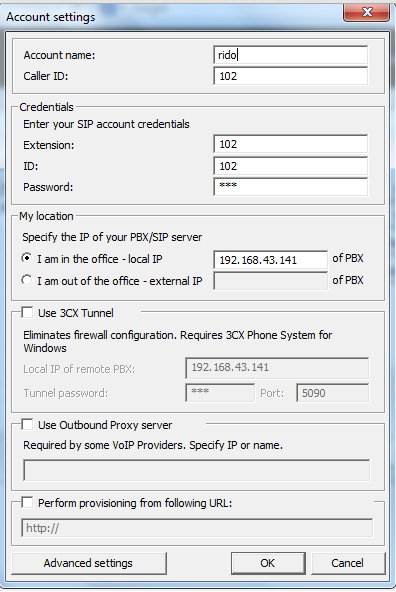Click the Caller ID input field
This screenshot has height=592, width=396.
(x=290, y=76)
